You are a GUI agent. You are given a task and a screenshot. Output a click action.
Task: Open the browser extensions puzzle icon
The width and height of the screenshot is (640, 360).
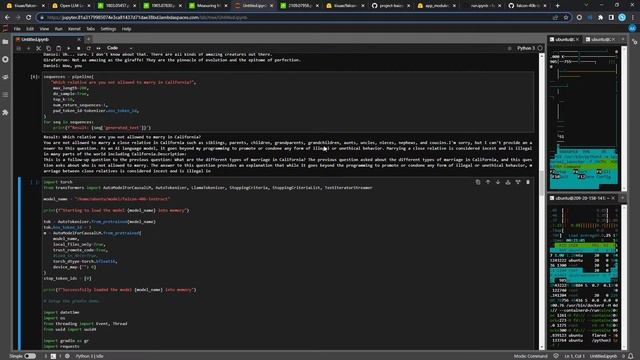click(600, 18)
